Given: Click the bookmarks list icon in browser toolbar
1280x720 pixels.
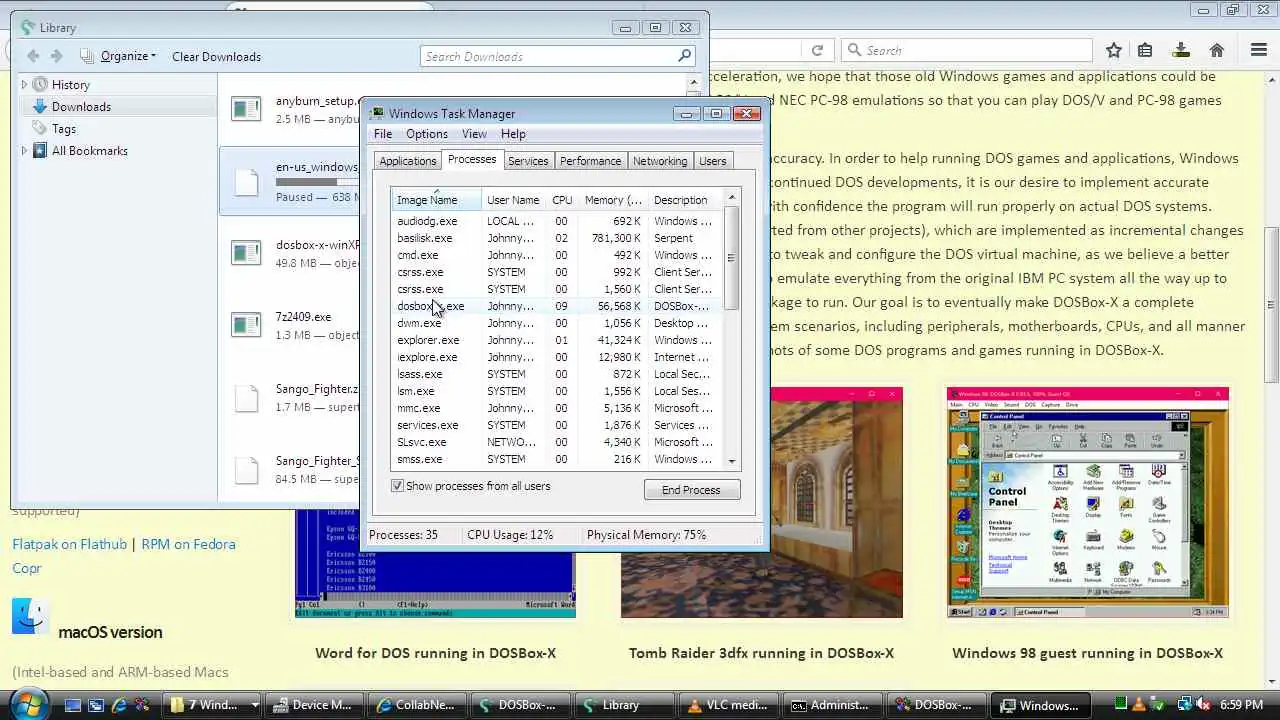Looking at the screenshot, I should coord(1145,50).
